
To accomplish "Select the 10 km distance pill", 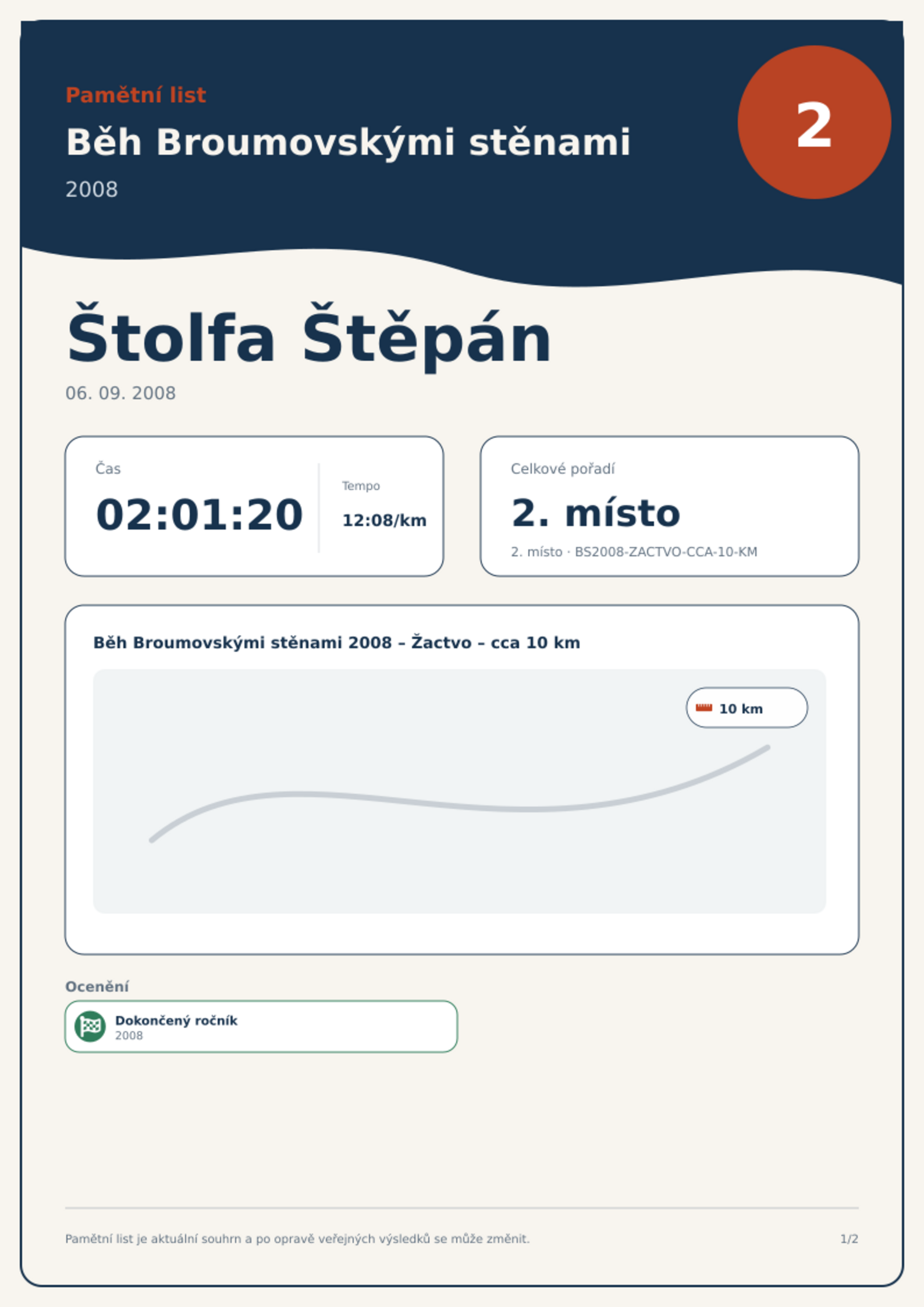I will [x=747, y=708].
